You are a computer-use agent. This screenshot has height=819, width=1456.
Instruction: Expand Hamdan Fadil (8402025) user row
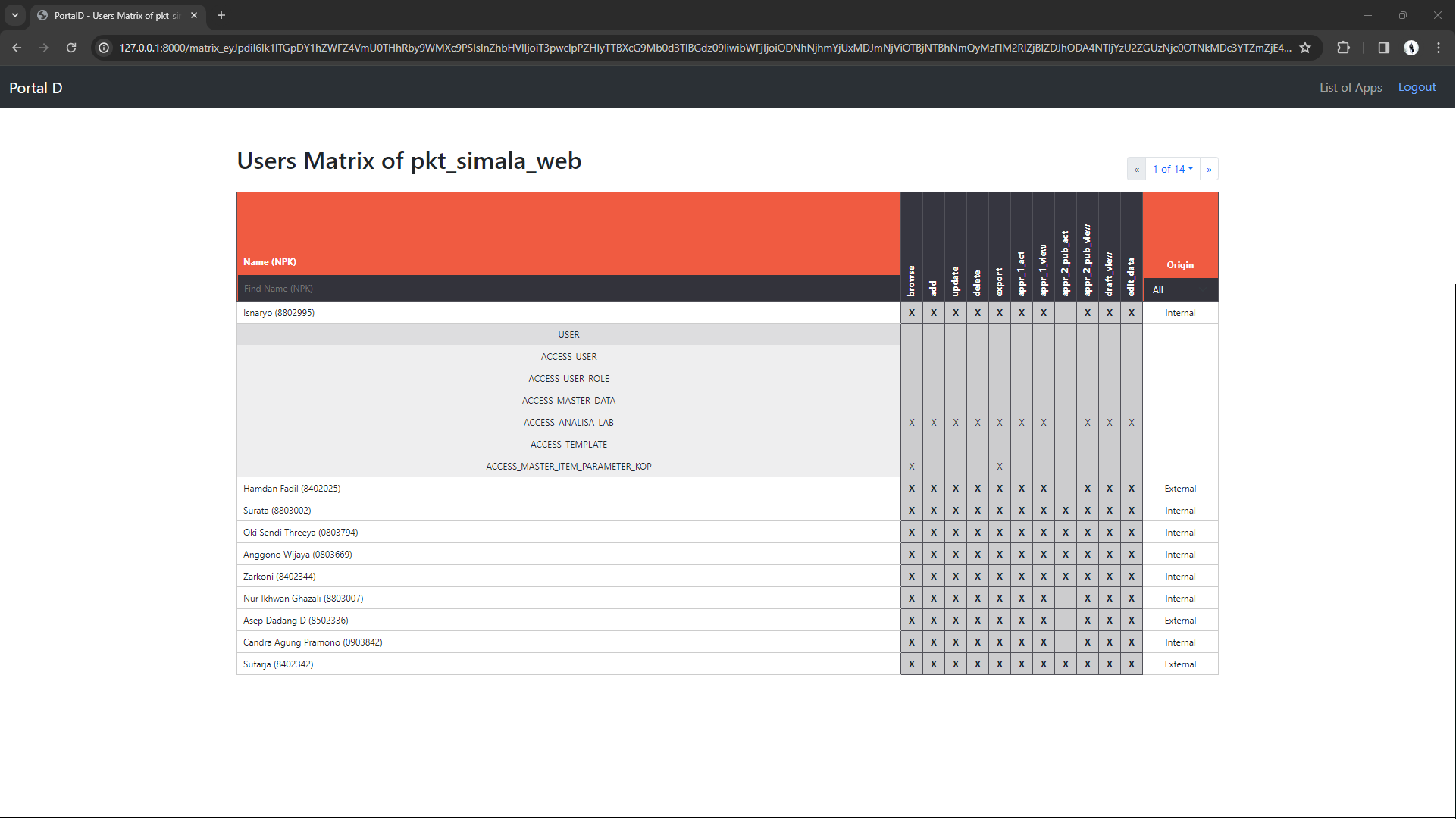[x=568, y=489]
